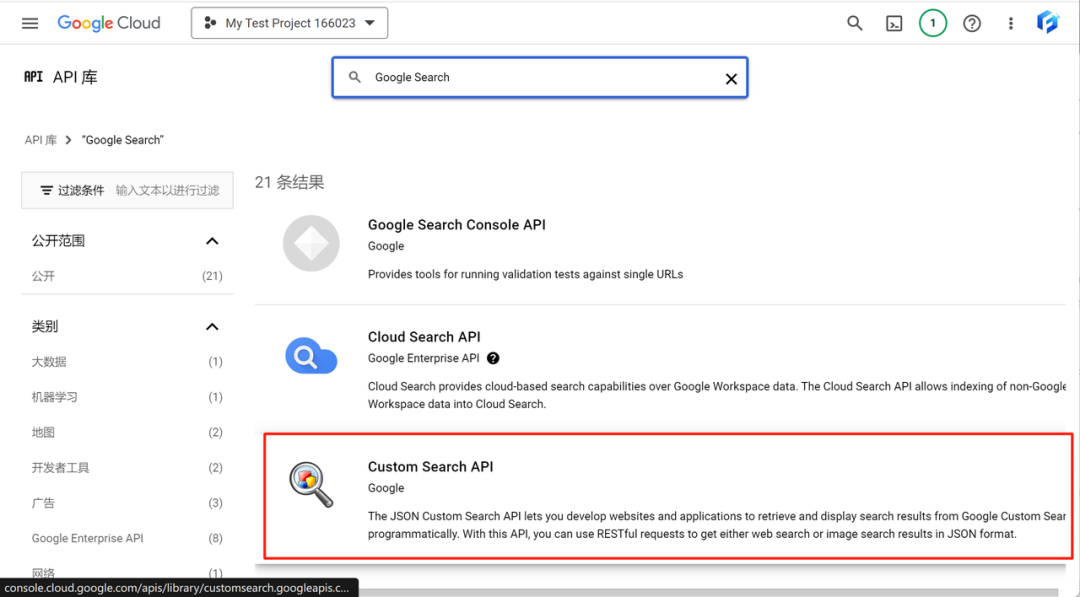Open Cloud Search API result title

424,337
